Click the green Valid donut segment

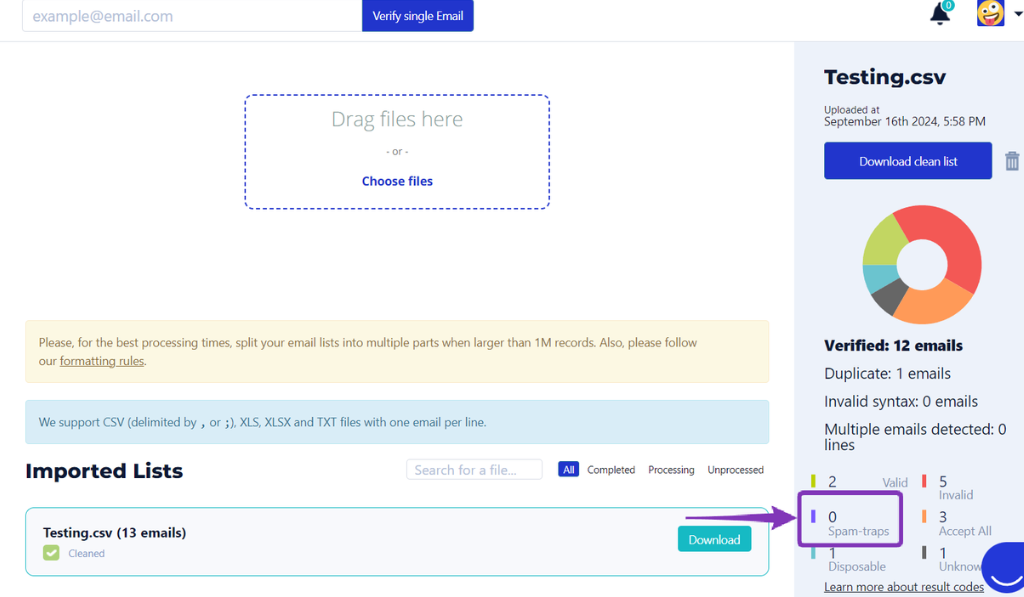[x=884, y=242]
